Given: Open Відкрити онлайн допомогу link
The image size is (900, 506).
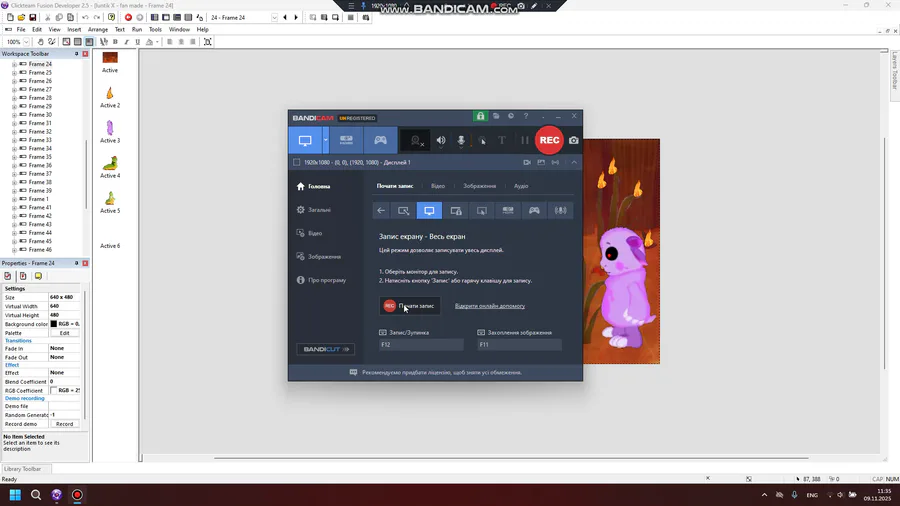Looking at the screenshot, I should (x=490, y=306).
